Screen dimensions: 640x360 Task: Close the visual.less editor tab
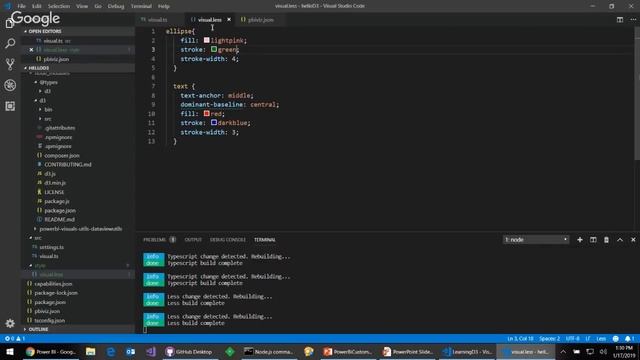[229, 20]
